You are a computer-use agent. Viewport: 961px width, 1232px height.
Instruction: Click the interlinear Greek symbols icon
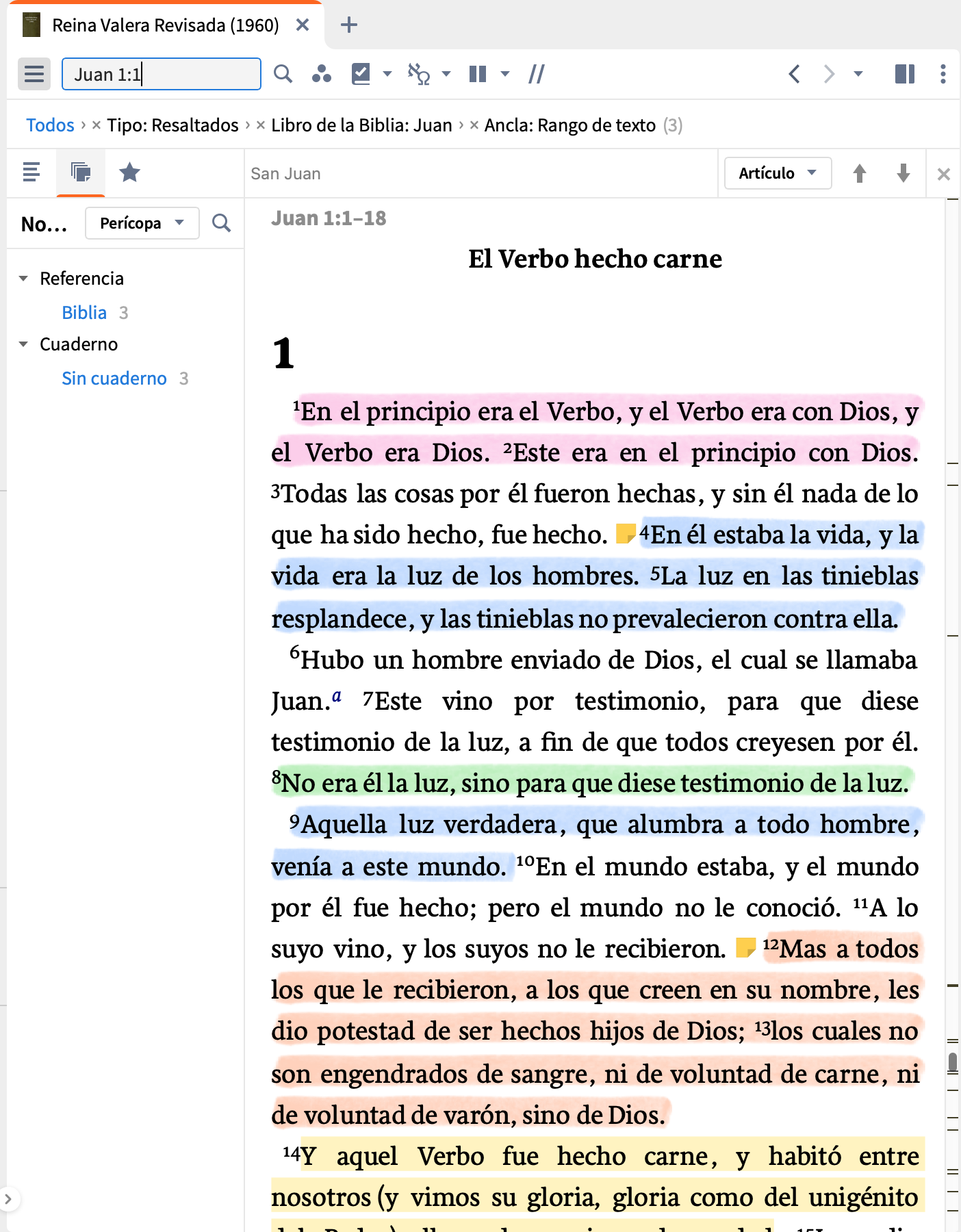pyautogui.click(x=418, y=74)
